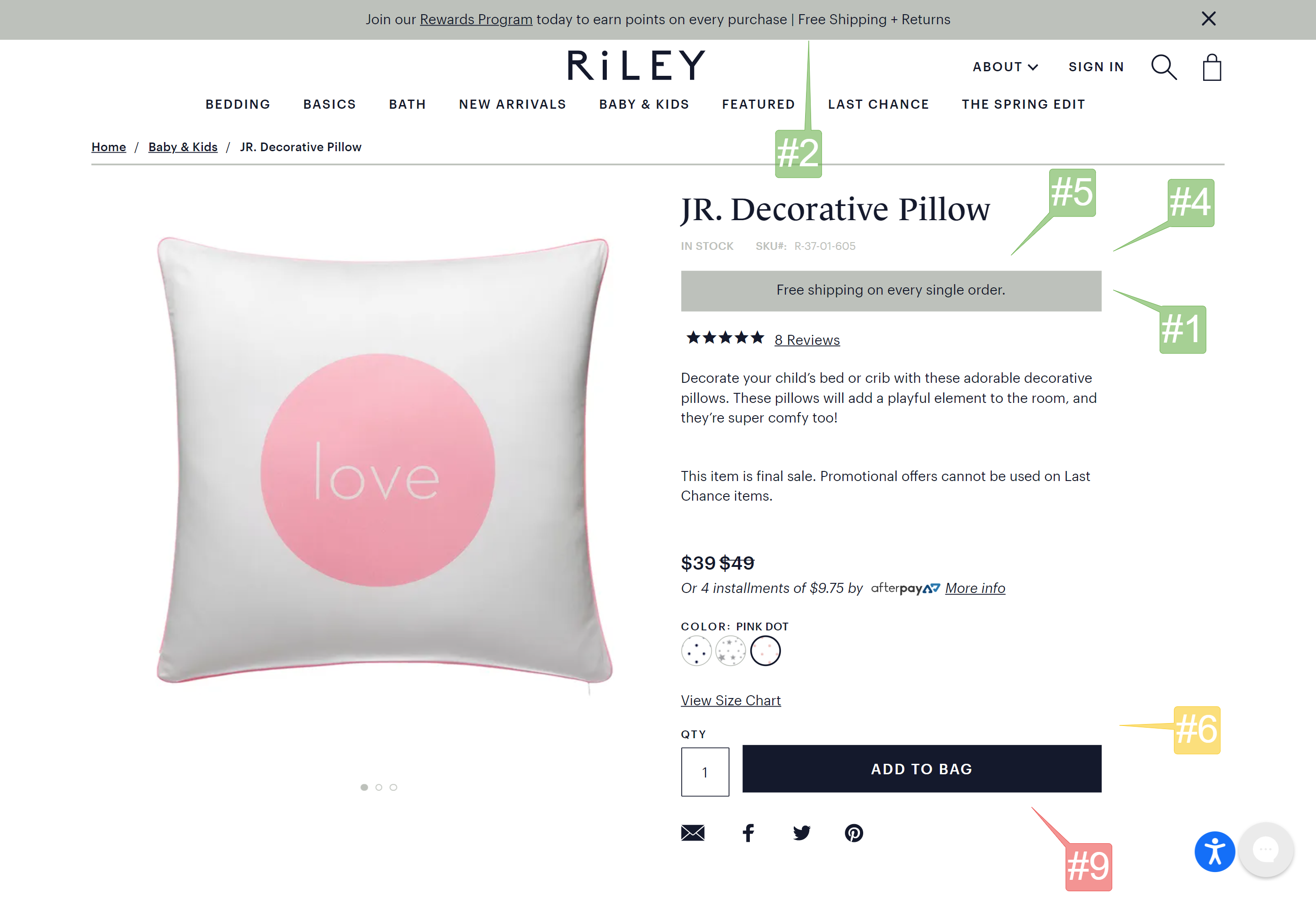Open the Bedding navigation menu
The image size is (1316, 899).
click(238, 104)
